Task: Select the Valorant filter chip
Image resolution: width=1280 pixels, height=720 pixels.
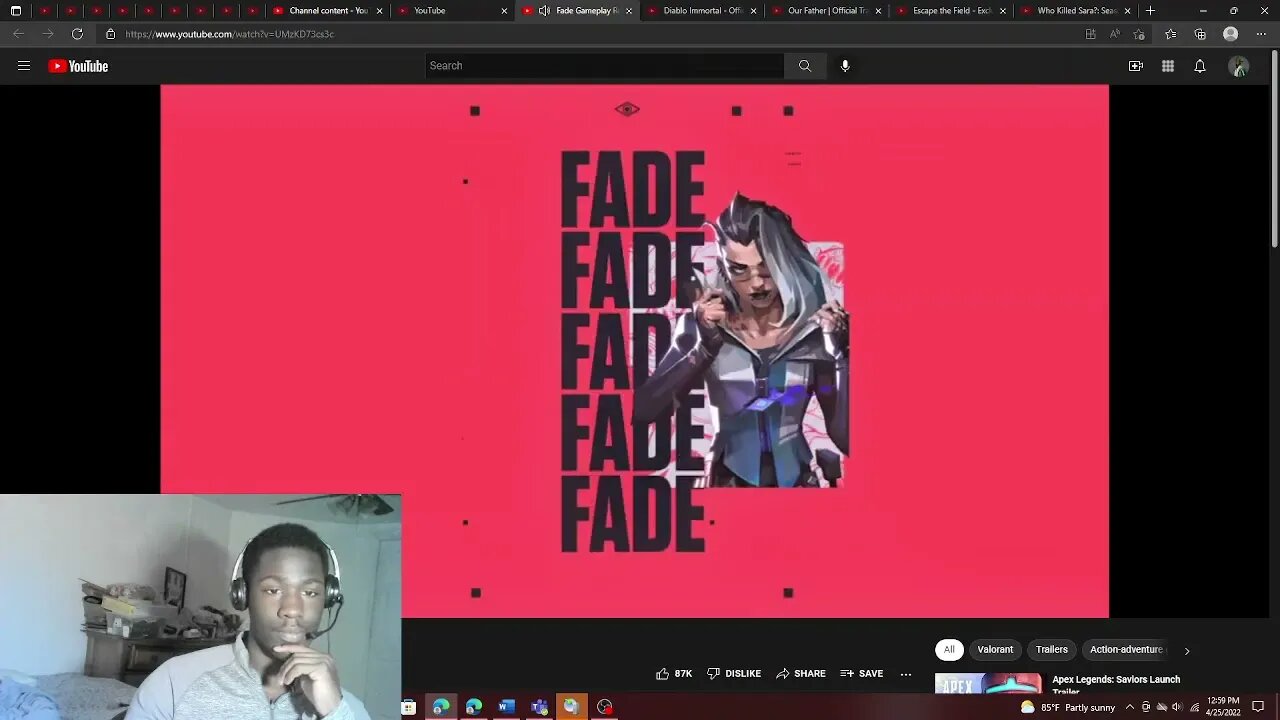Action: pyautogui.click(x=995, y=650)
